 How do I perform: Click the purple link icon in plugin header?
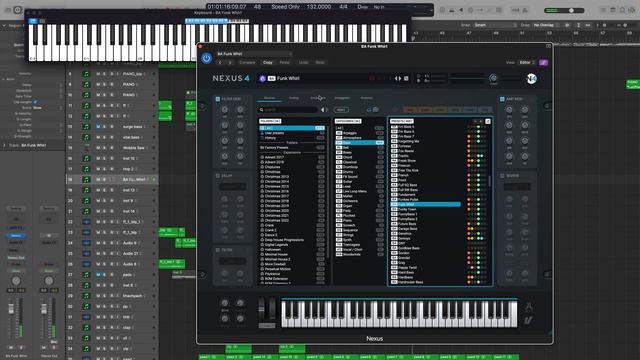click(543, 62)
